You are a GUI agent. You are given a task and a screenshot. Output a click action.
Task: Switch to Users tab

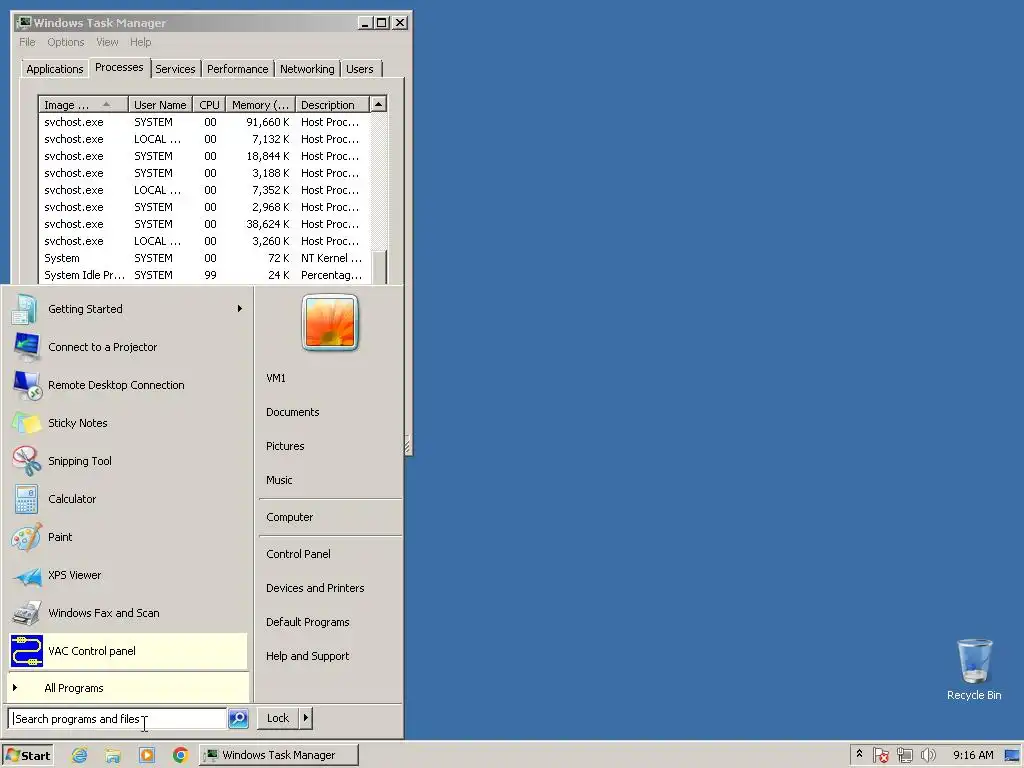360,69
